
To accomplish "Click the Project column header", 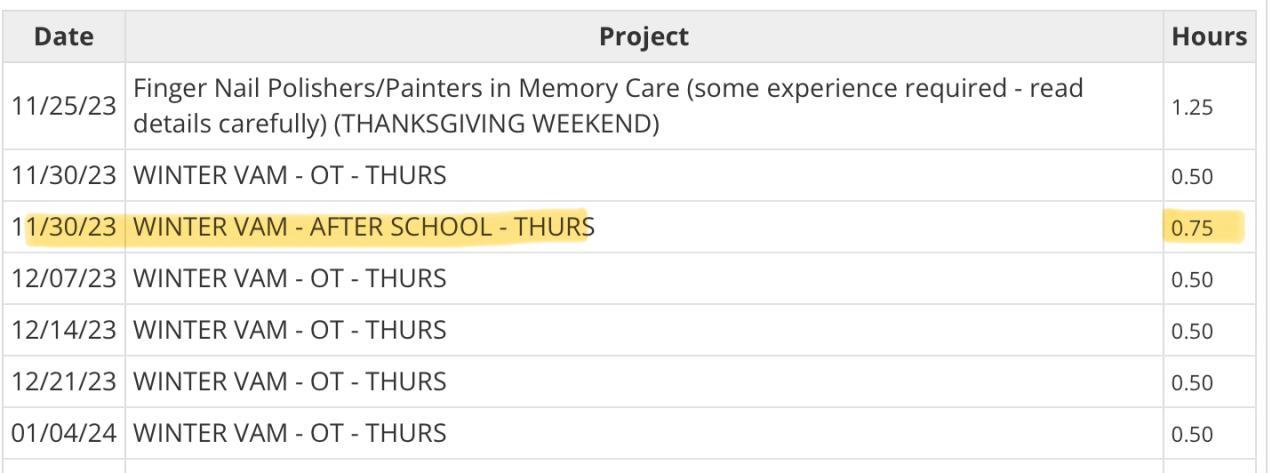I will point(643,37).
